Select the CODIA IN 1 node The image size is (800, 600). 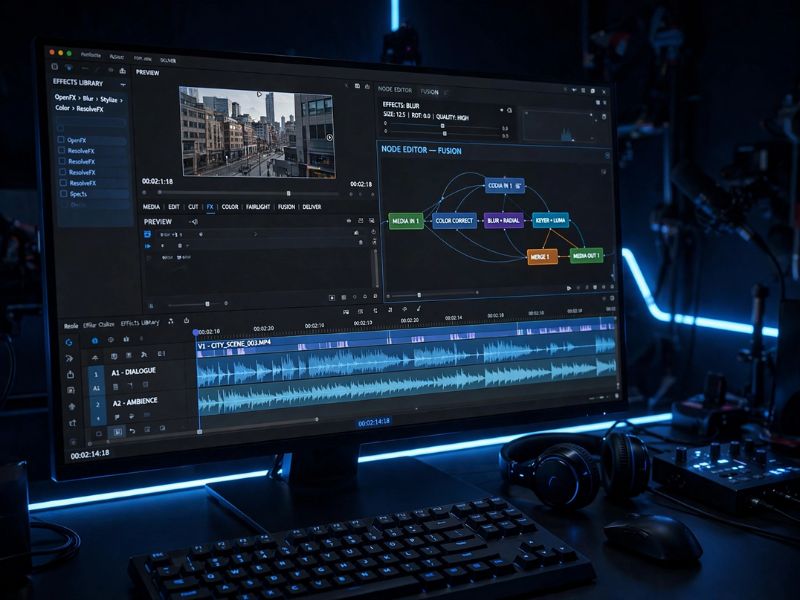[504, 186]
